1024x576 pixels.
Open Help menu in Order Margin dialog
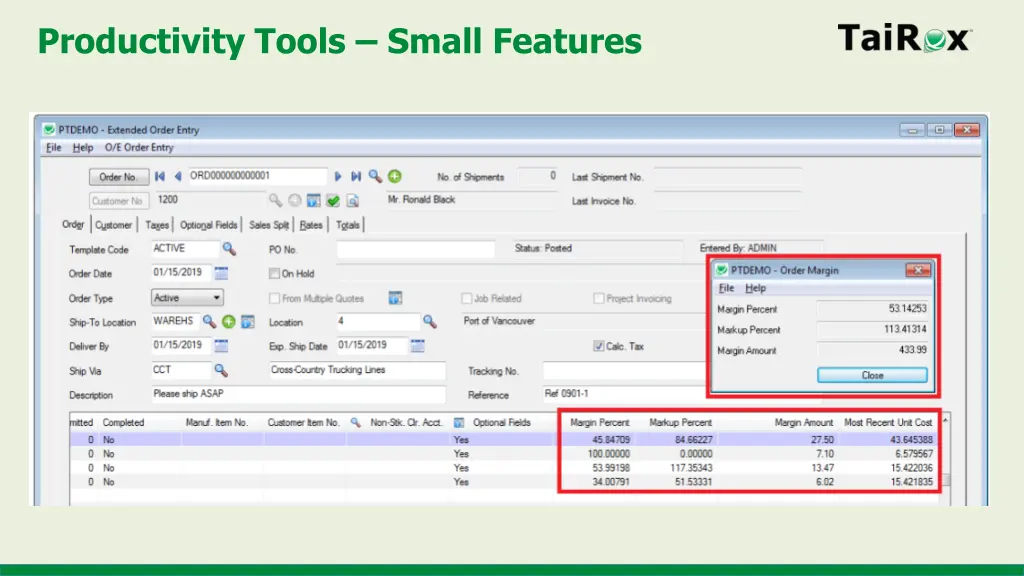coord(755,288)
